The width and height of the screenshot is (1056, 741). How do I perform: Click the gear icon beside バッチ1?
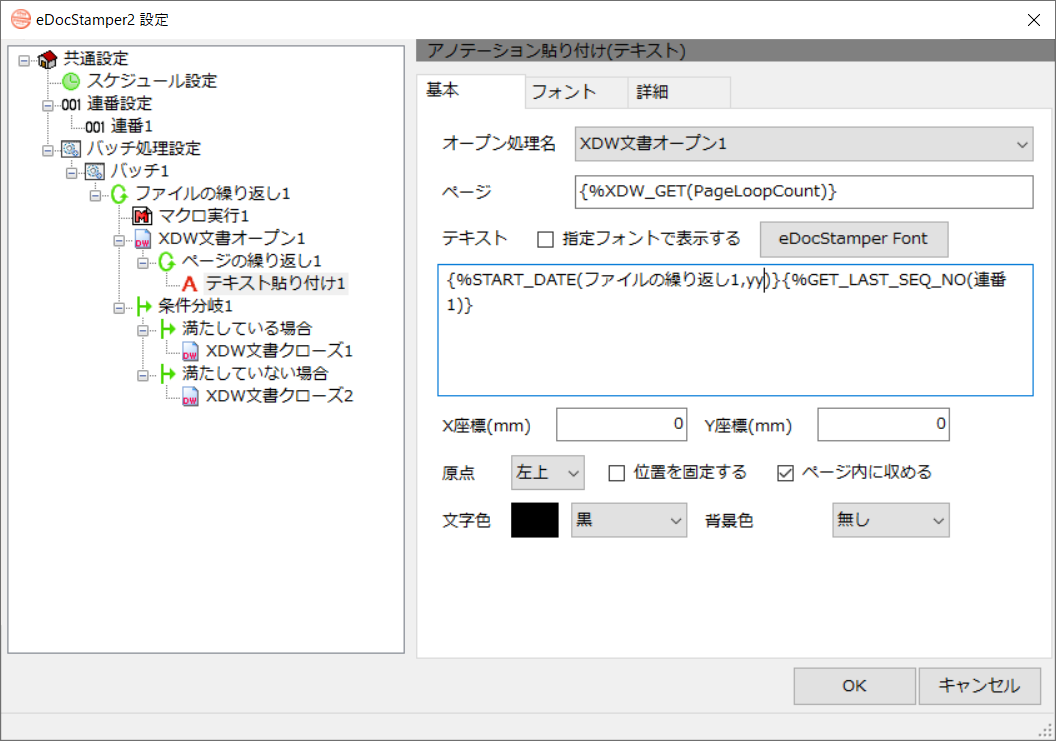(x=94, y=172)
